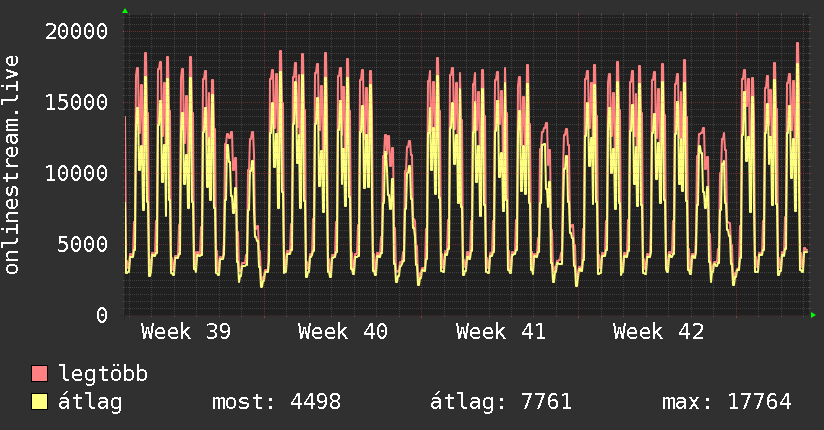
Task: Click the onlinestream.live vertical axis title
Action: (11, 165)
